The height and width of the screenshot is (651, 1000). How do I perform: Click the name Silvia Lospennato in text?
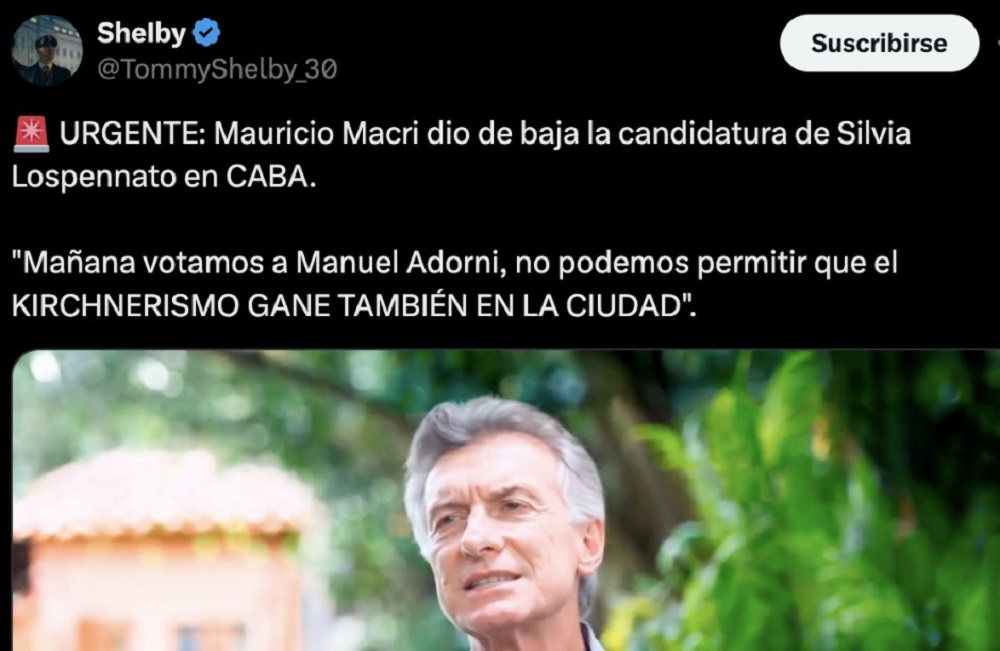click(x=461, y=155)
